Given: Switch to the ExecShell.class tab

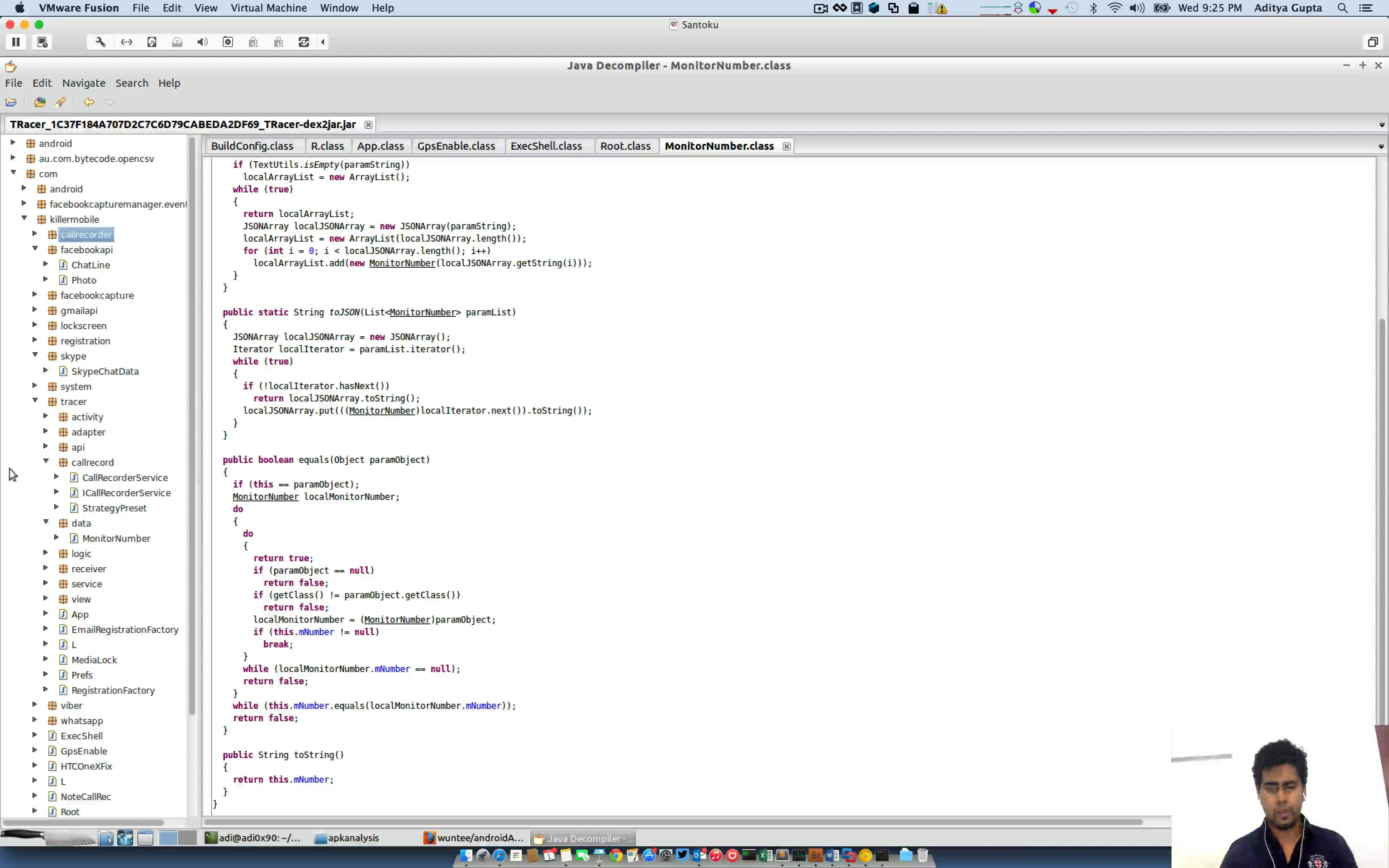Looking at the screenshot, I should tap(546, 146).
